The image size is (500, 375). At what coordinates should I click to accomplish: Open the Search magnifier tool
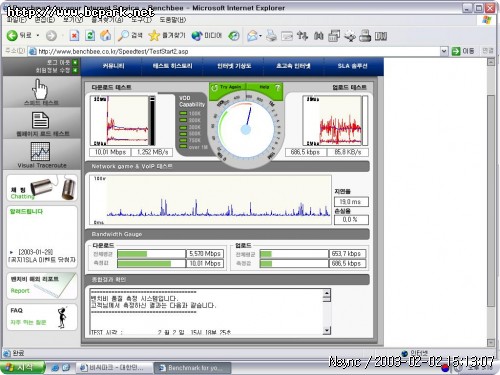click(x=130, y=35)
